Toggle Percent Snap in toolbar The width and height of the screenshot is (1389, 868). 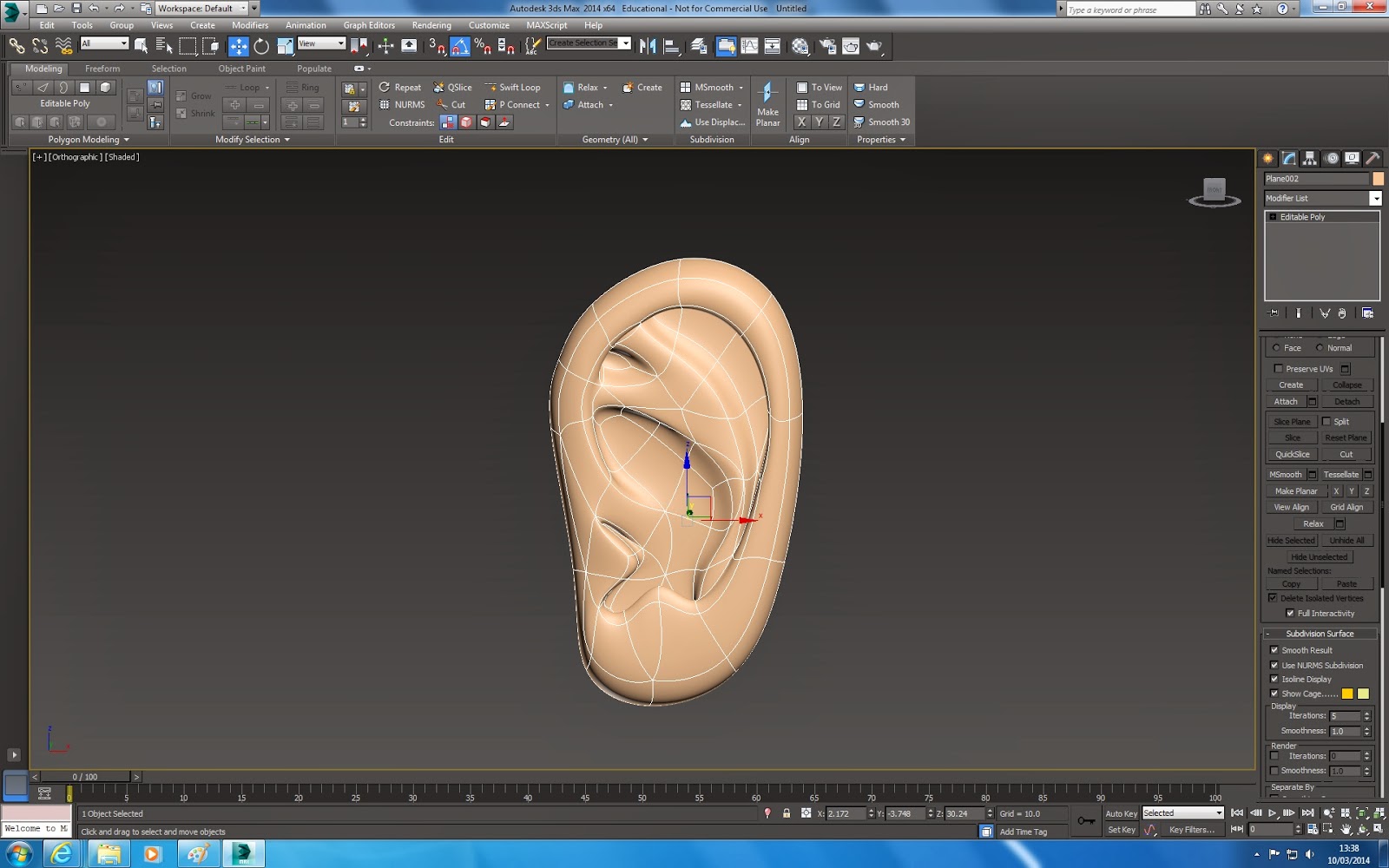pos(483,46)
